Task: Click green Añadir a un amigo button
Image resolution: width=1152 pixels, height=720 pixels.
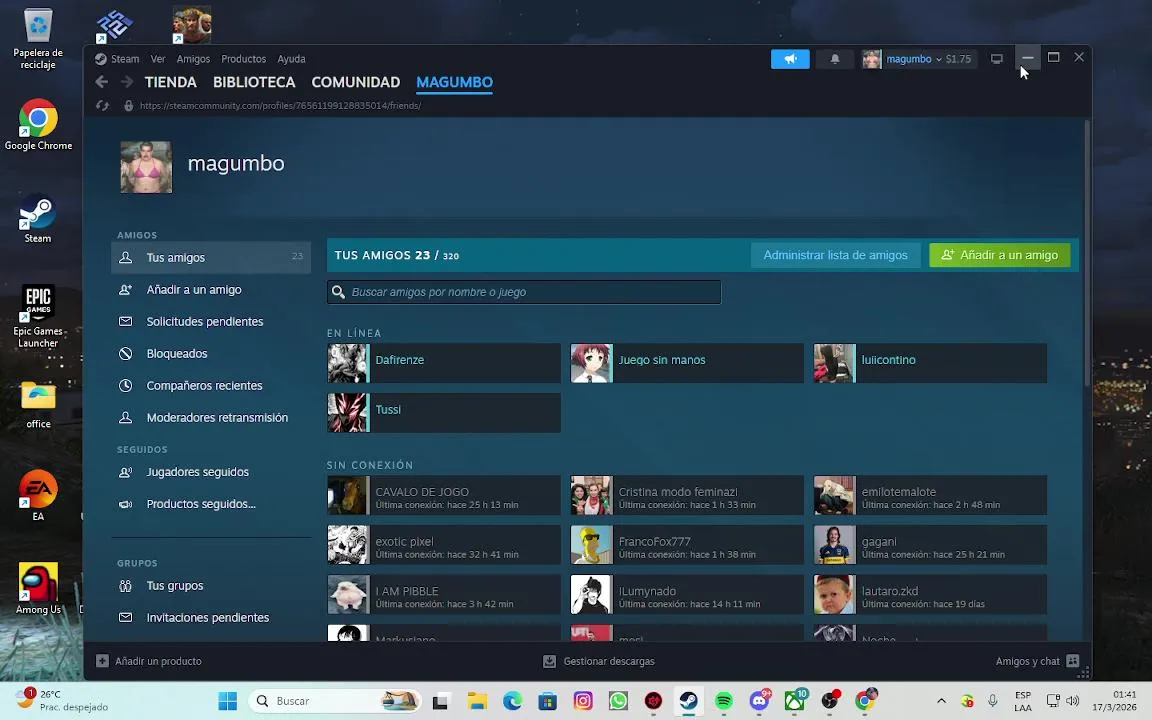Action: pyautogui.click(x=1000, y=255)
